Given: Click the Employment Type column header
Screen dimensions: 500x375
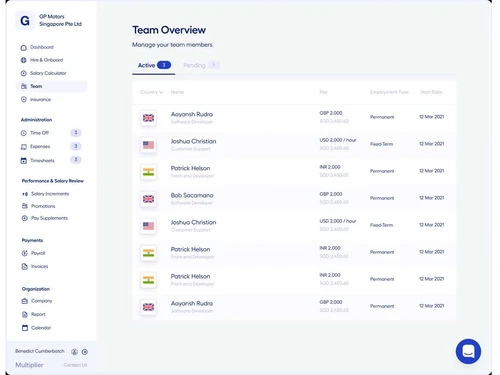Looking at the screenshot, I should [x=389, y=92].
